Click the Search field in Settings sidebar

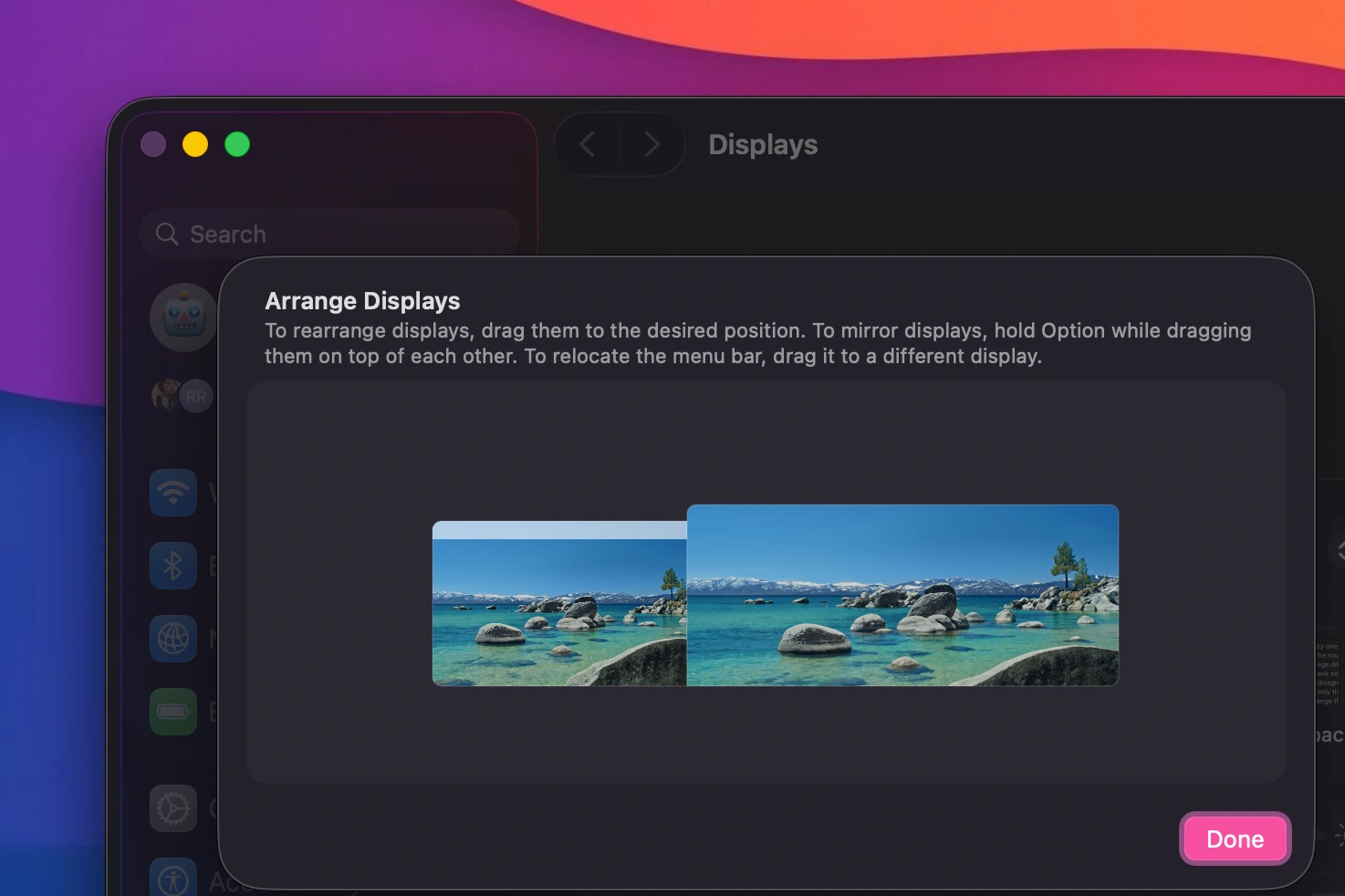point(330,234)
